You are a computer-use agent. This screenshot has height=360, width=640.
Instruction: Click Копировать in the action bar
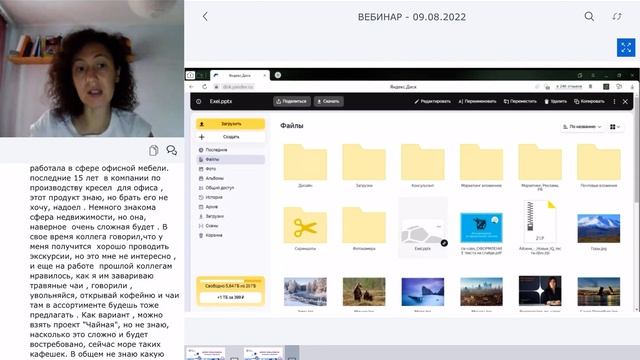589,101
